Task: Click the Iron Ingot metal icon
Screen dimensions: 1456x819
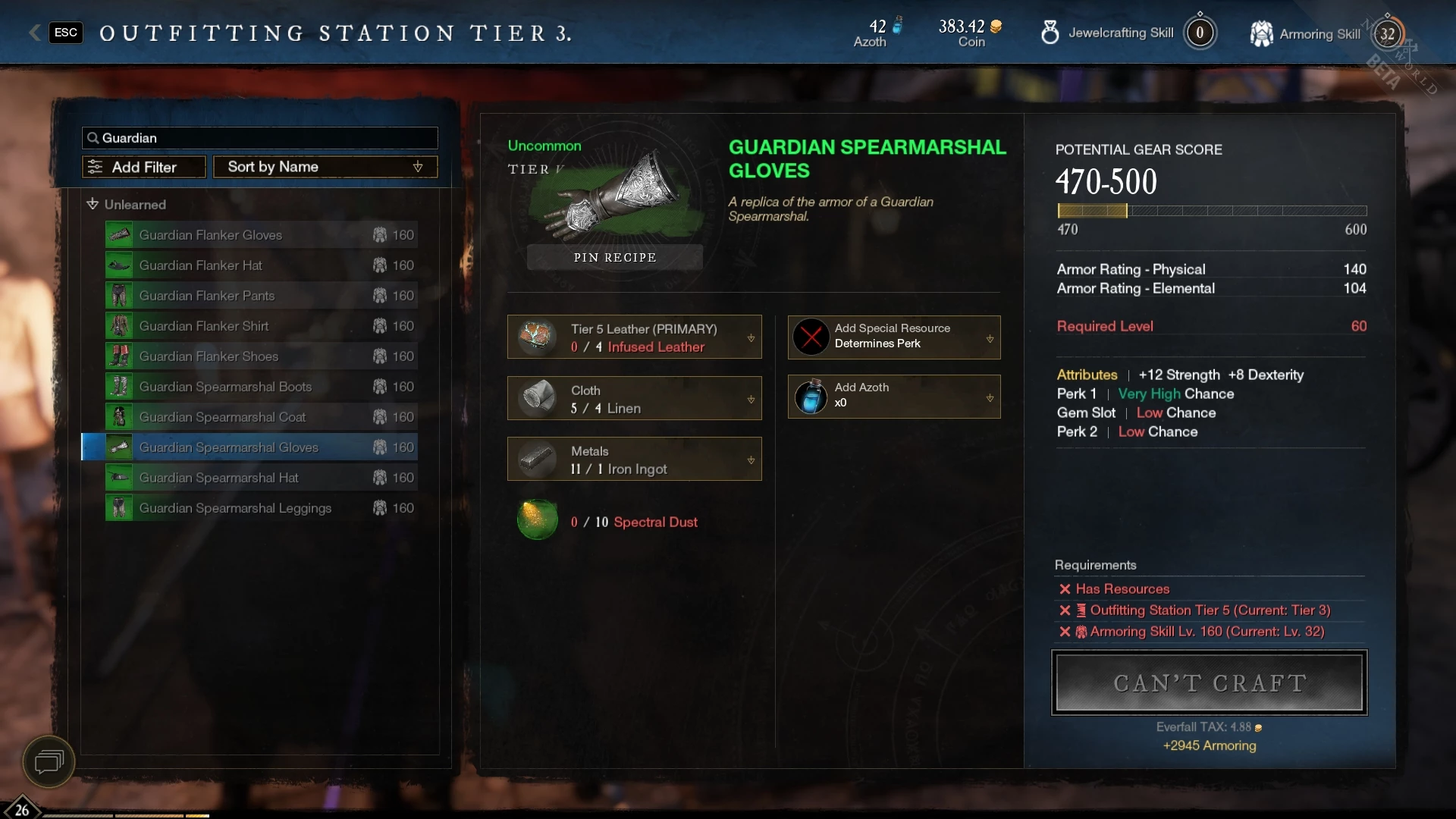Action: tap(537, 459)
